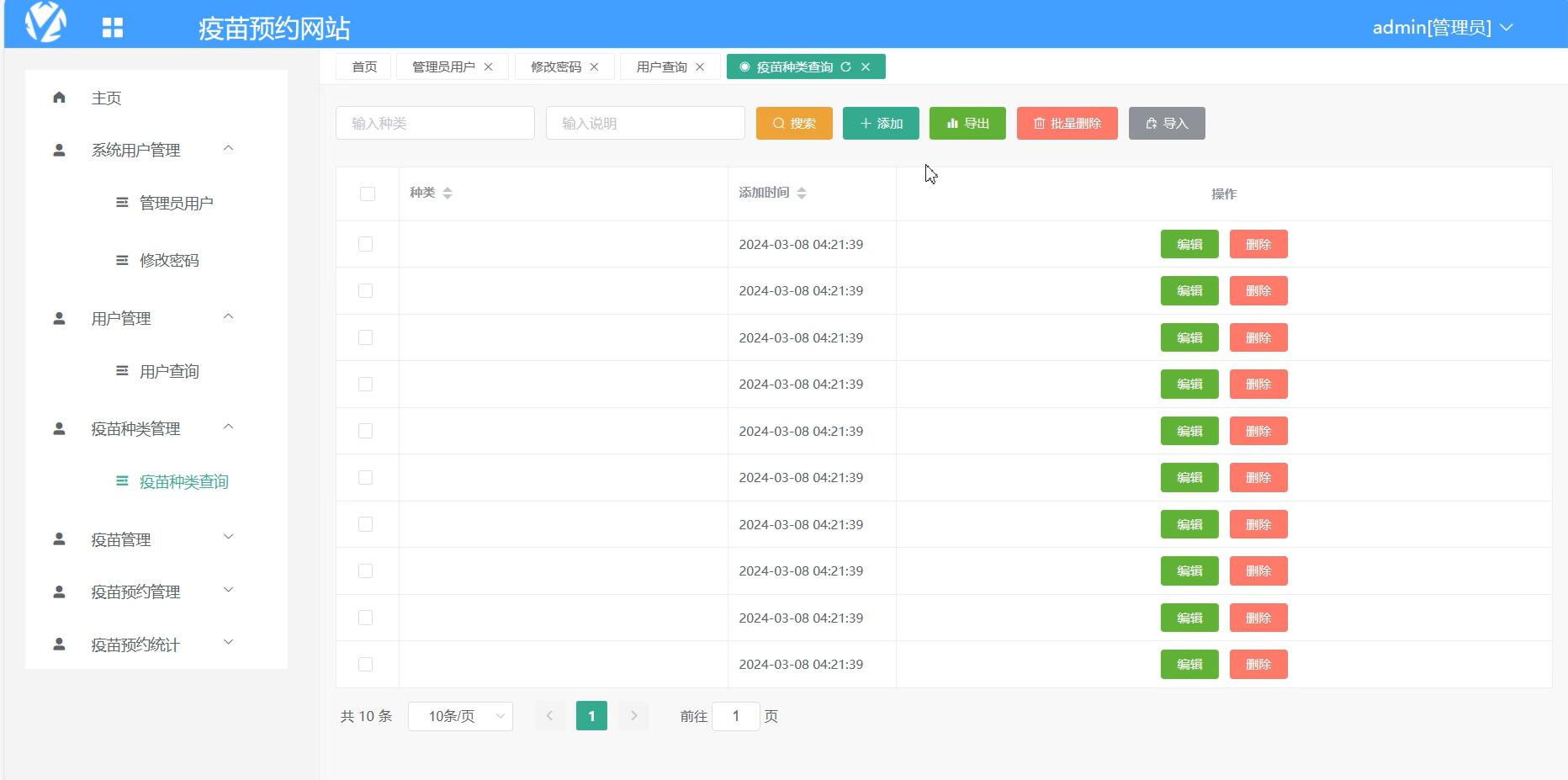Expand the 疫苗预约统计 menu
This screenshot has width=1568, height=780.
(x=228, y=643)
